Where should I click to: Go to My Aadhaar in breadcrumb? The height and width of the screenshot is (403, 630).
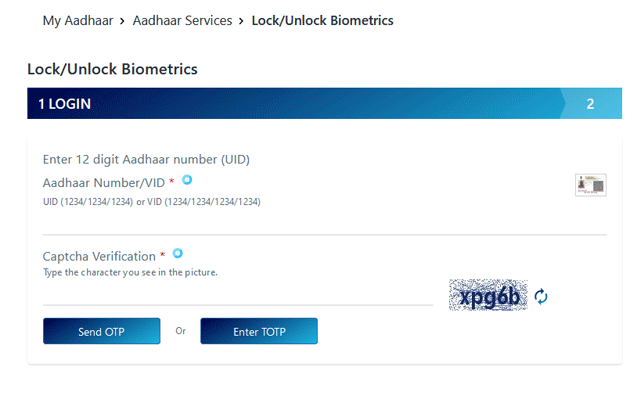(x=76, y=21)
